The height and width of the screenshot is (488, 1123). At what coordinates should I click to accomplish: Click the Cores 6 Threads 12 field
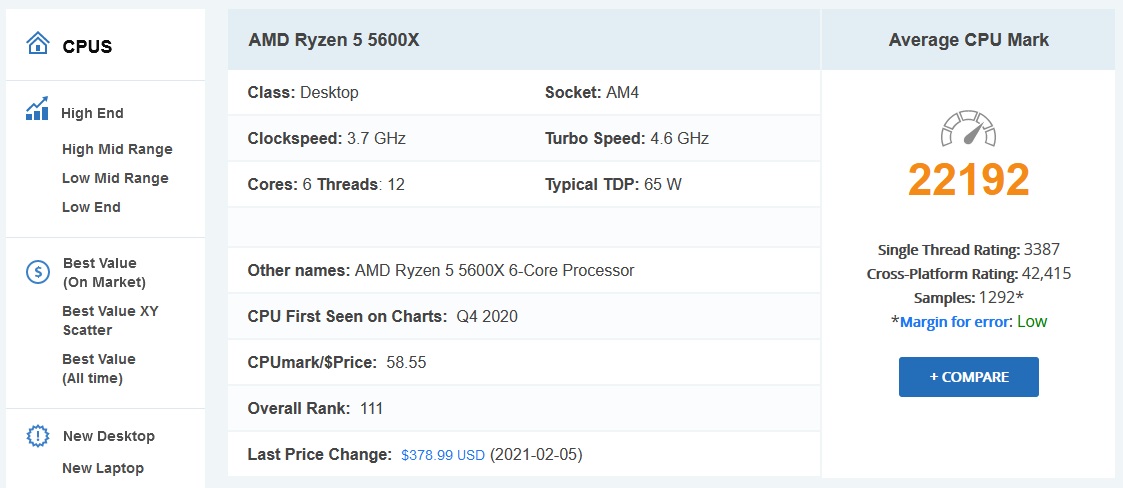(x=326, y=184)
